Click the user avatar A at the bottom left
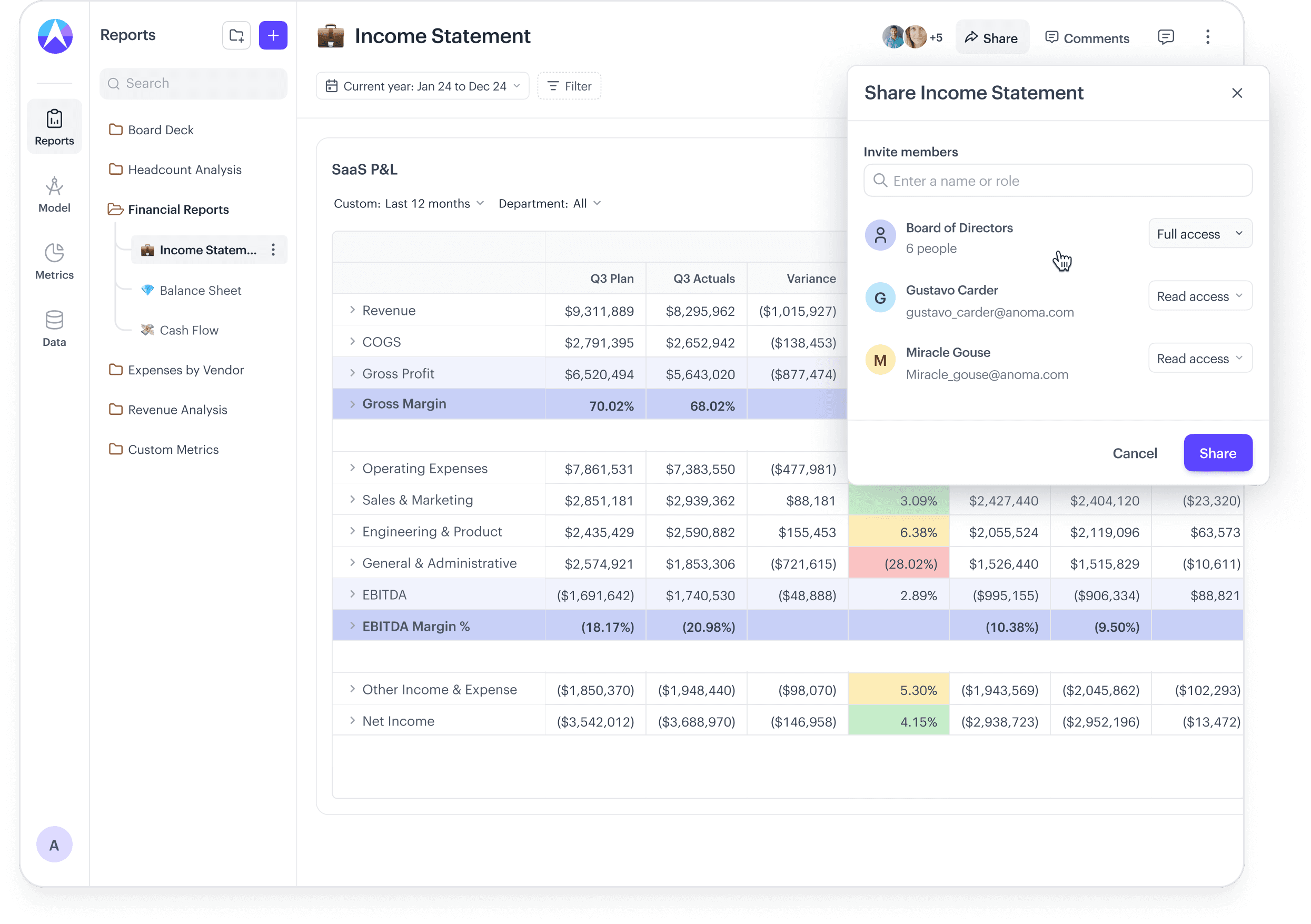The height and width of the screenshot is (924, 1311). click(54, 844)
